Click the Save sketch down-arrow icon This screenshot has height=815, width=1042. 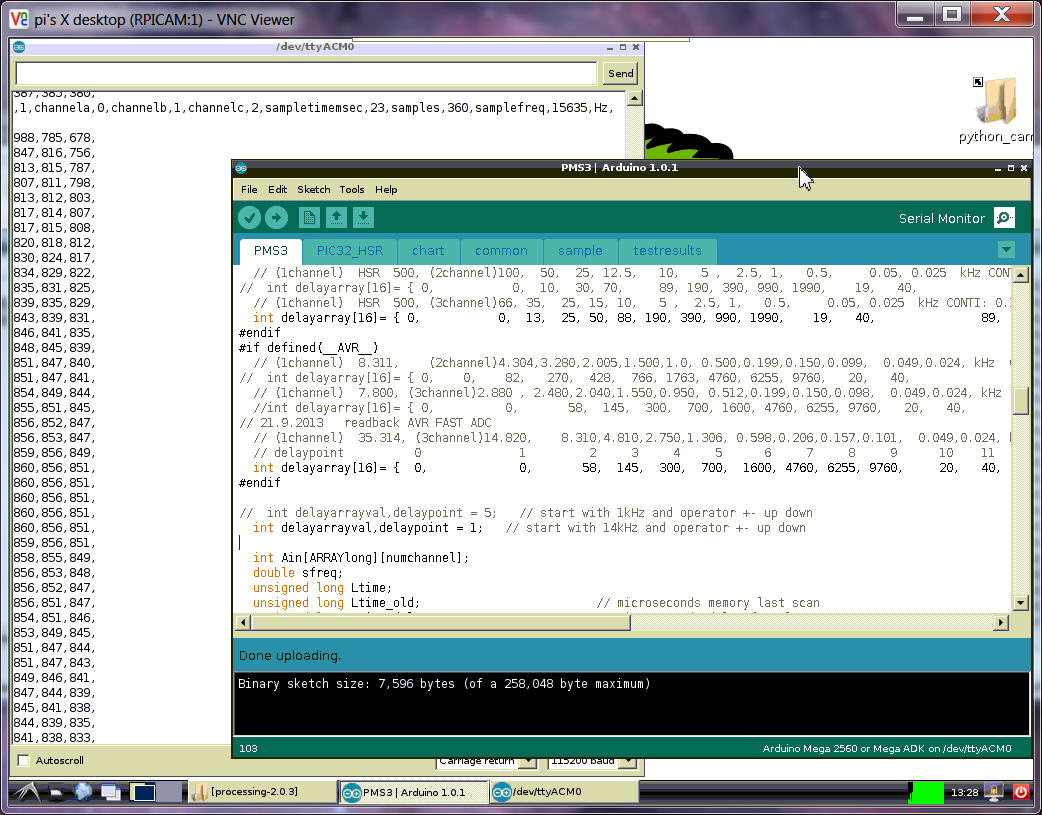point(363,218)
